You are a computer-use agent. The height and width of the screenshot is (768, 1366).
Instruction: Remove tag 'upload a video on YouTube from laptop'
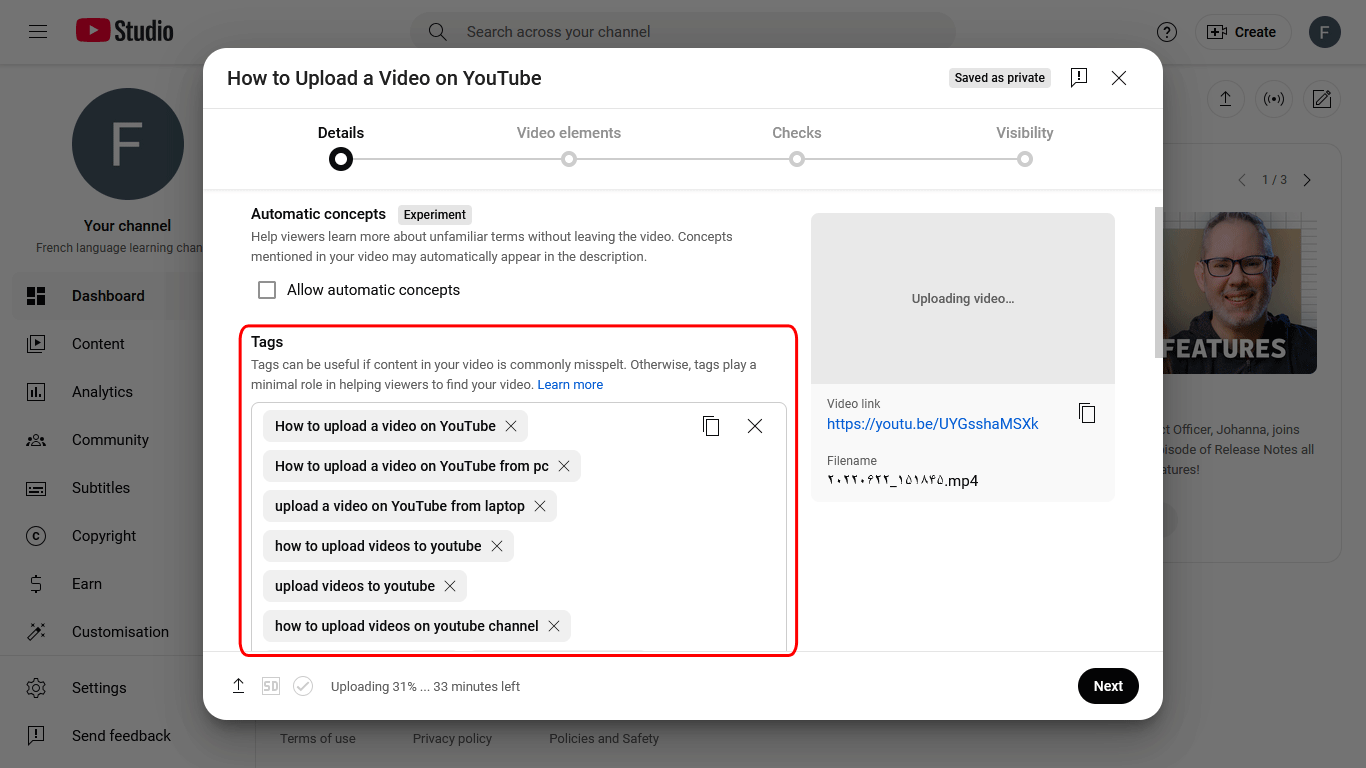tap(540, 506)
